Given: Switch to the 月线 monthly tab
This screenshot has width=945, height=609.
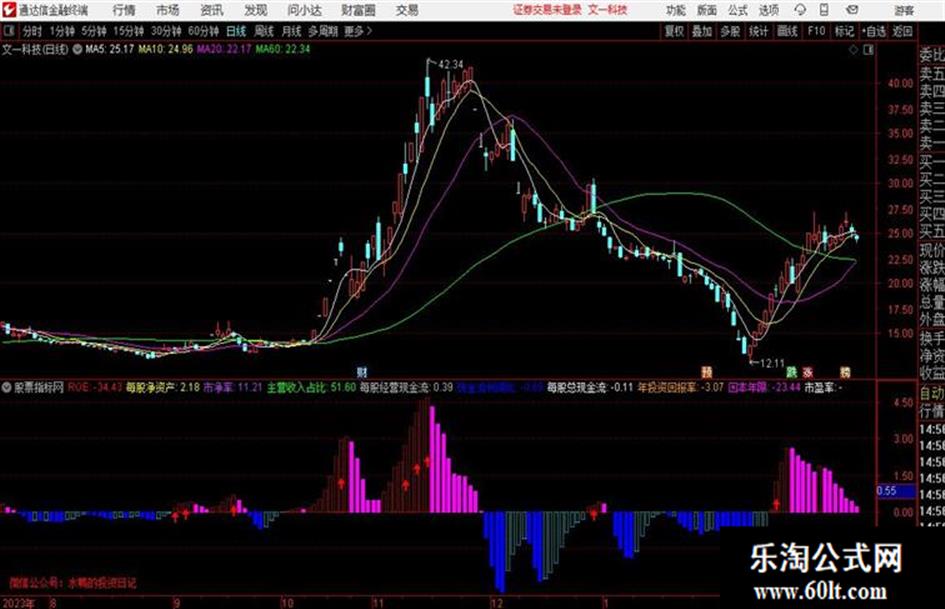Looking at the screenshot, I should coord(292,31).
